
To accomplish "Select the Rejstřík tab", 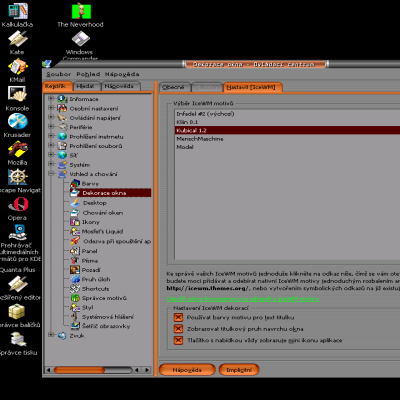I will 57,86.
